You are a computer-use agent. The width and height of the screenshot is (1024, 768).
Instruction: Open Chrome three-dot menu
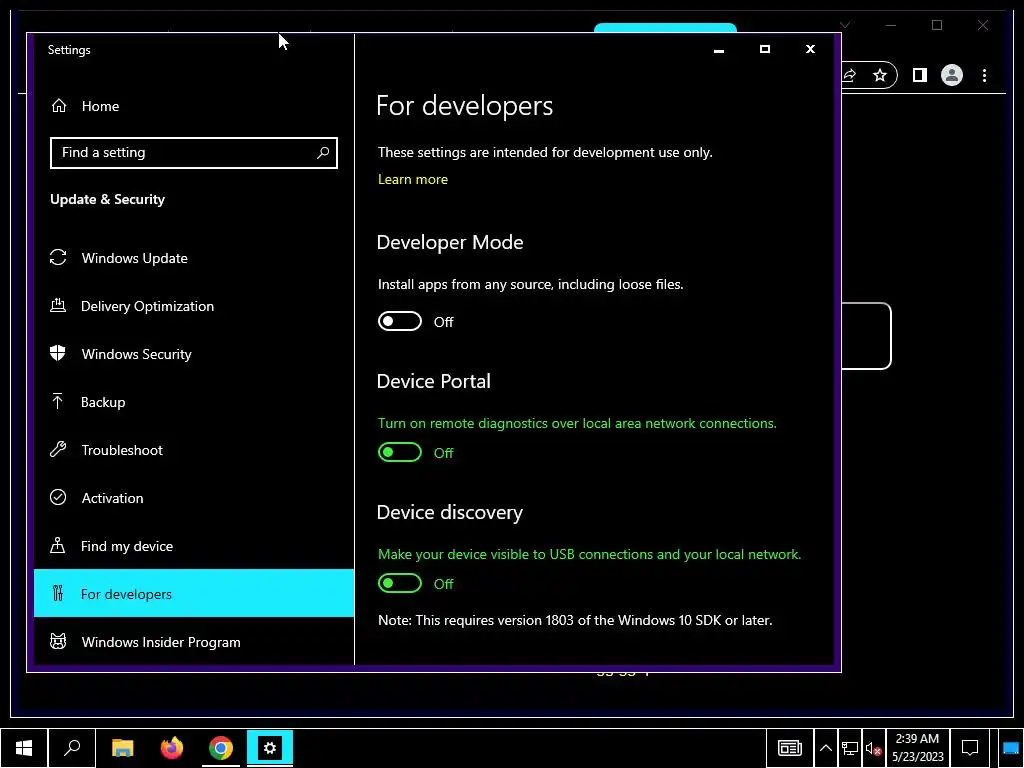pyautogui.click(x=984, y=76)
